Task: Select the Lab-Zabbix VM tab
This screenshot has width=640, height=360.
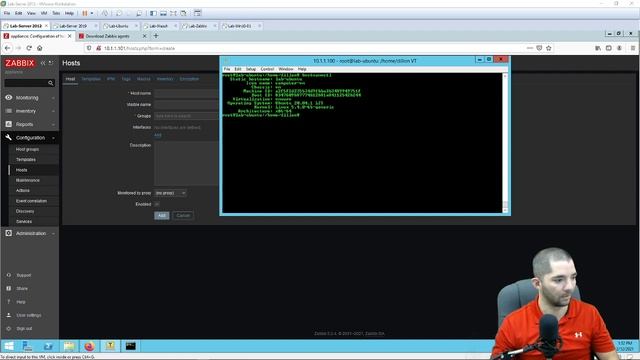Action: (x=198, y=26)
